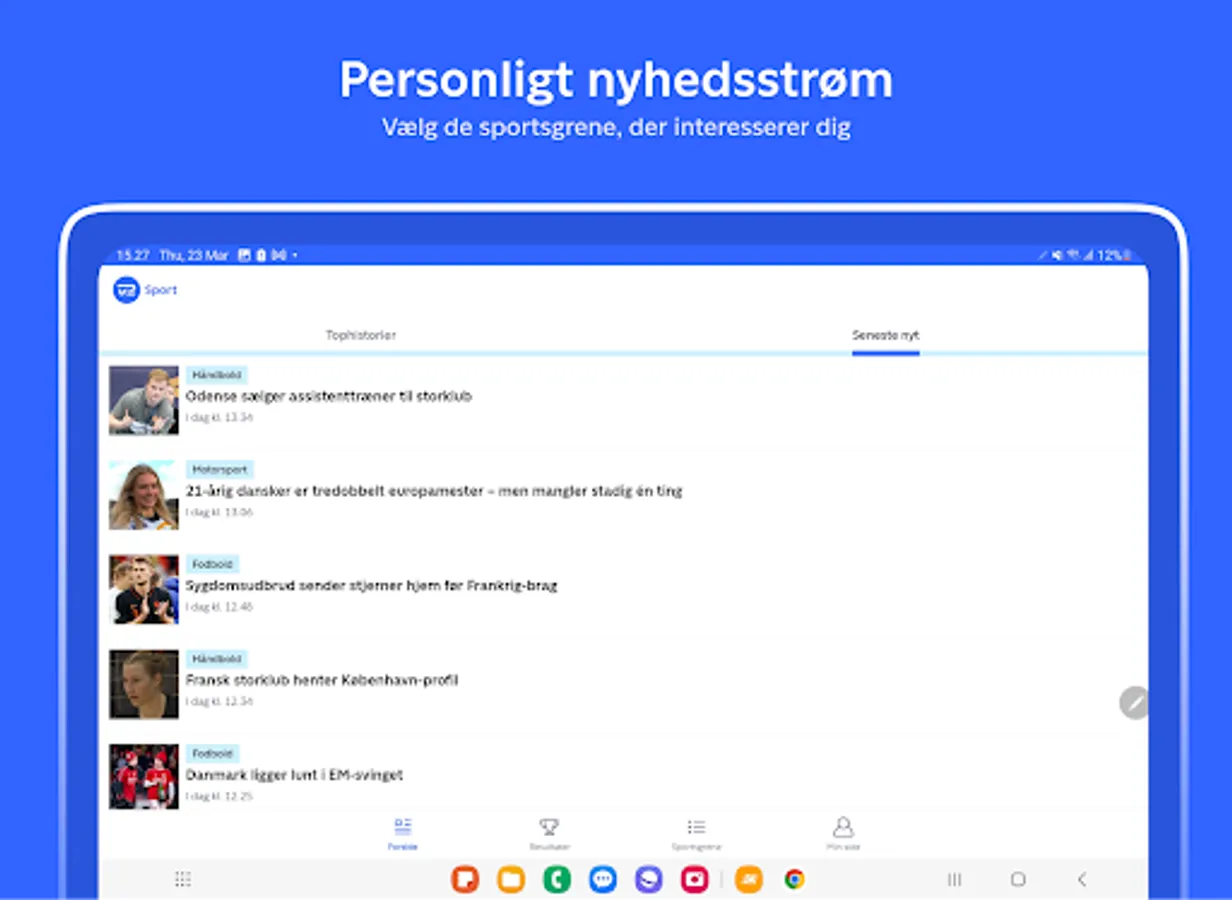Screen dimensions: 1232x900
Task: Open thumbnail of 21-årig dansker story
Action: 144,495
